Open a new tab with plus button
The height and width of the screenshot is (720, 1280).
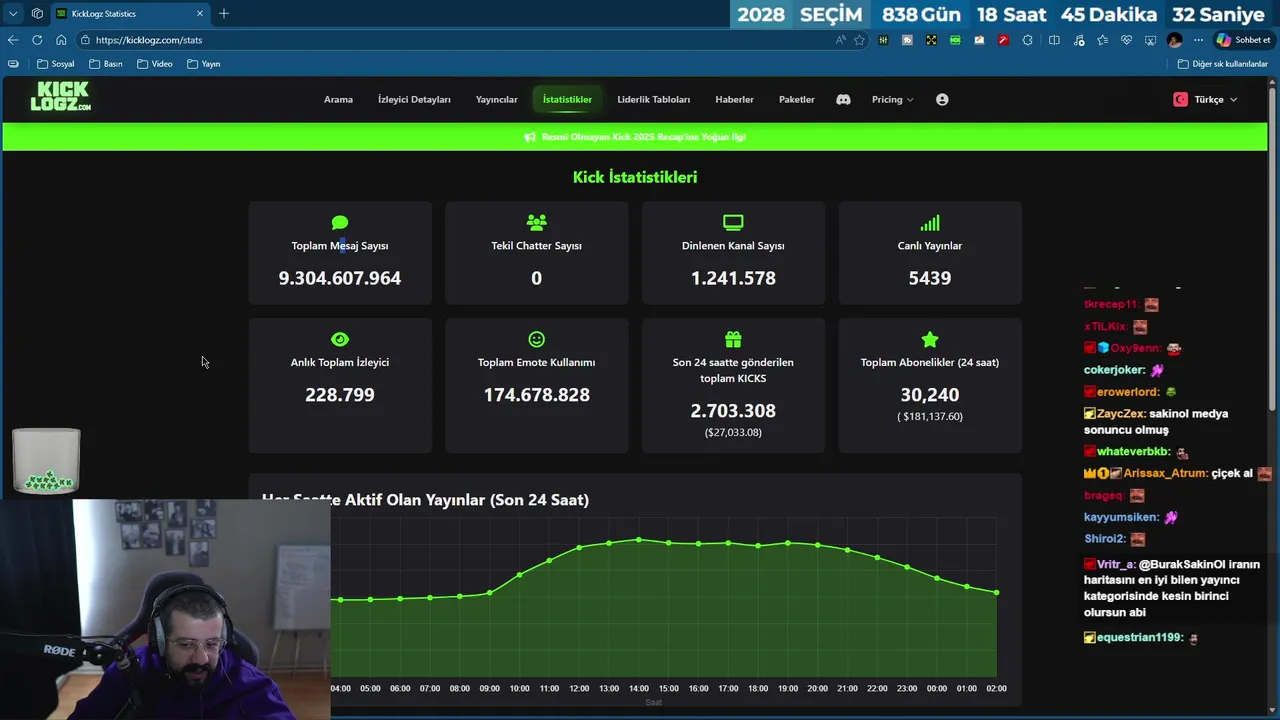(x=224, y=13)
